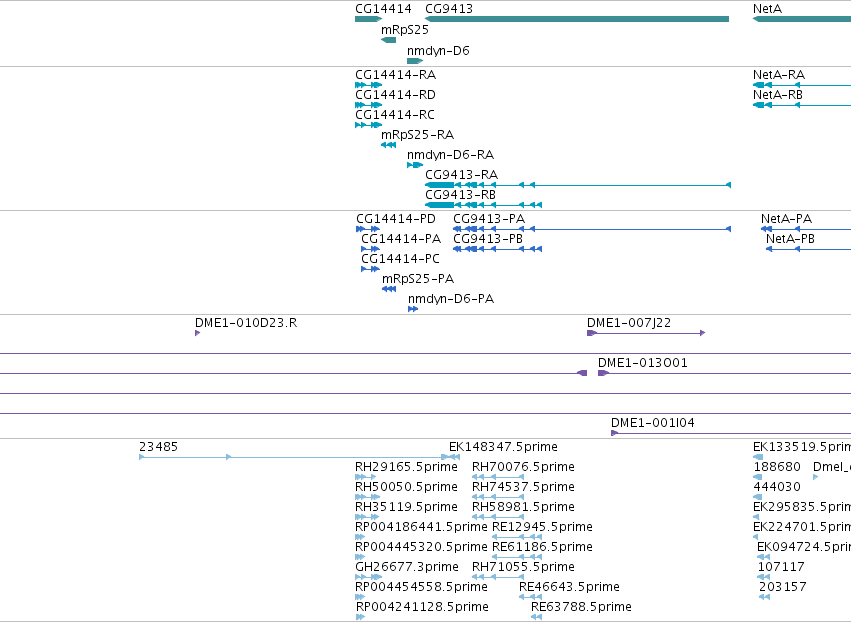
Task: Open the CG14414-PA protein label
Action: pyautogui.click(x=401, y=239)
